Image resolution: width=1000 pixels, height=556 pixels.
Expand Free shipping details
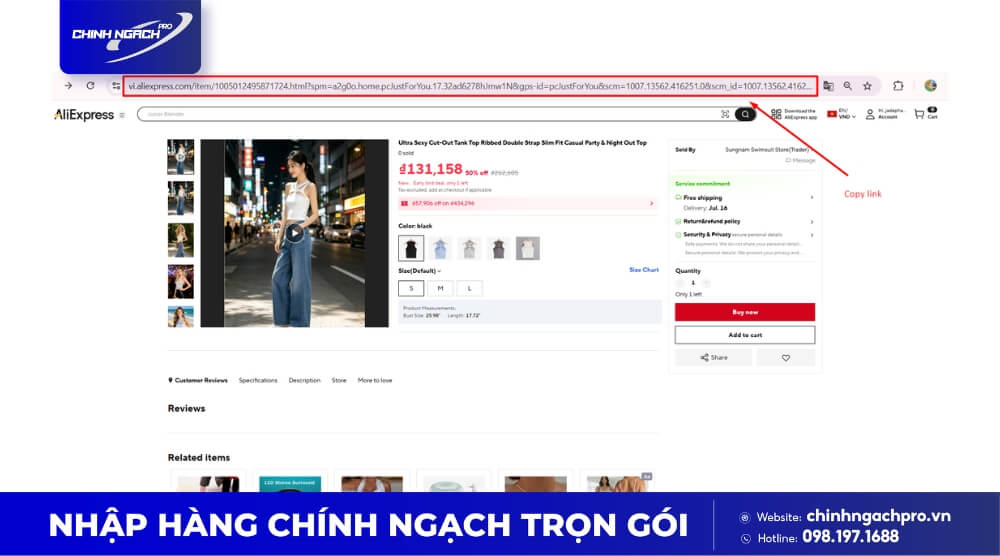click(811, 198)
